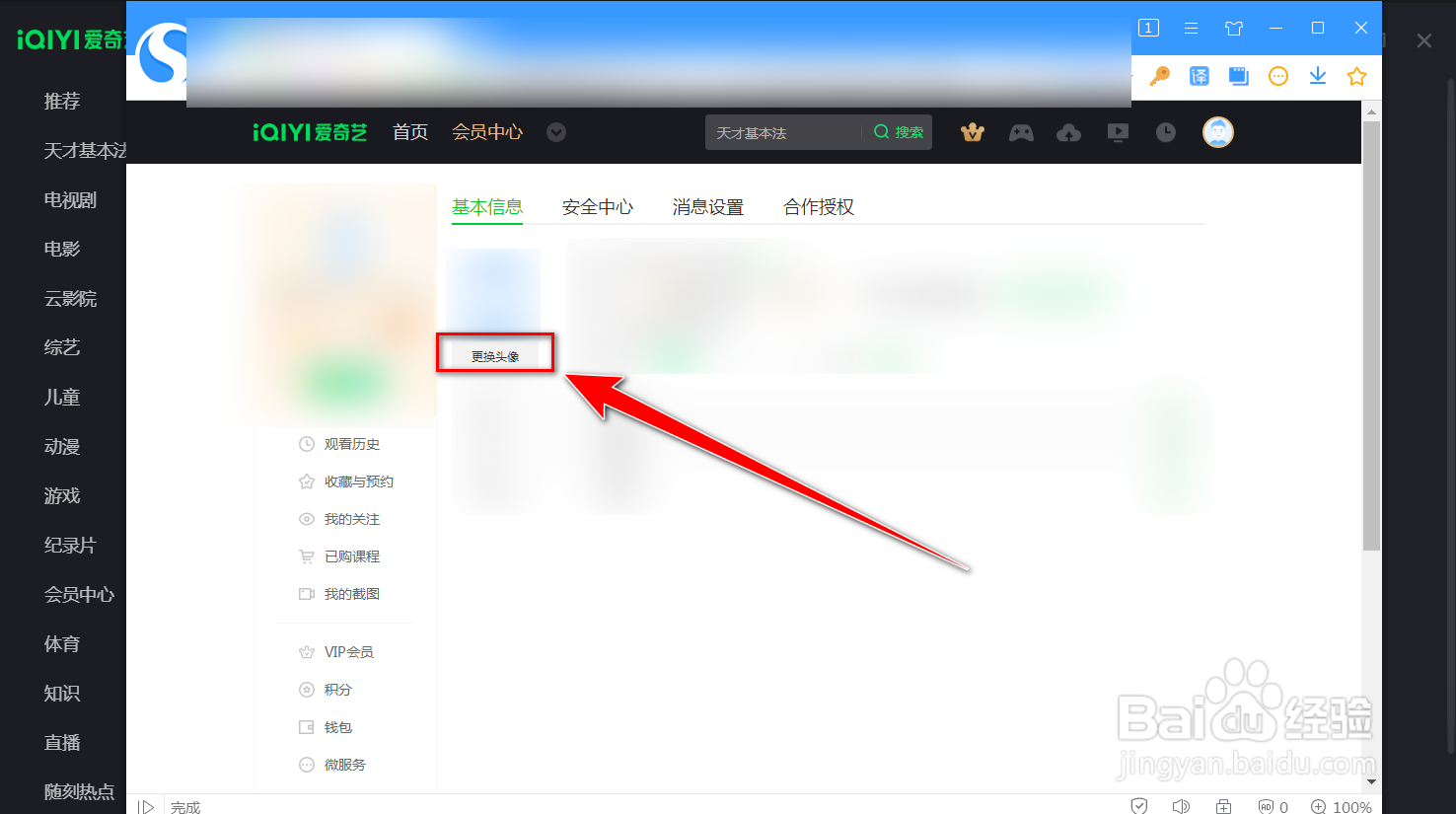Open 已购课程 in account sidebar
The width and height of the screenshot is (1456, 814).
click(339, 556)
